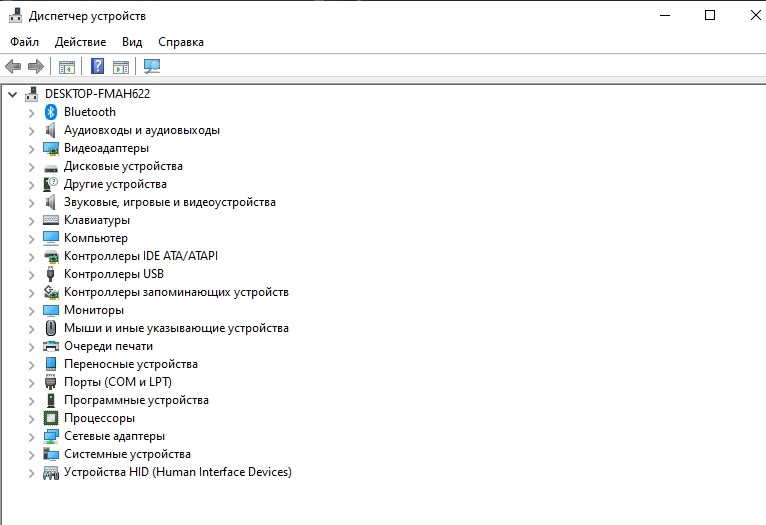Select the Системные устройства text
The width and height of the screenshot is (766, 525).
click(x=128, y=454)
